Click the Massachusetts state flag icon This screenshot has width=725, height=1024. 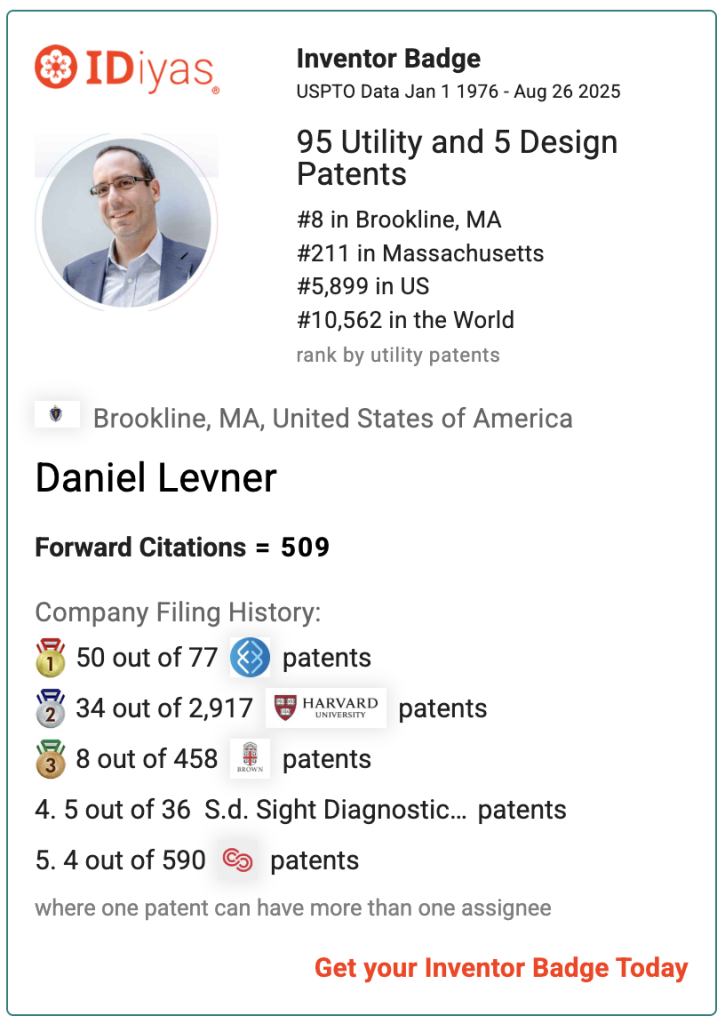[x=57, y=414]
